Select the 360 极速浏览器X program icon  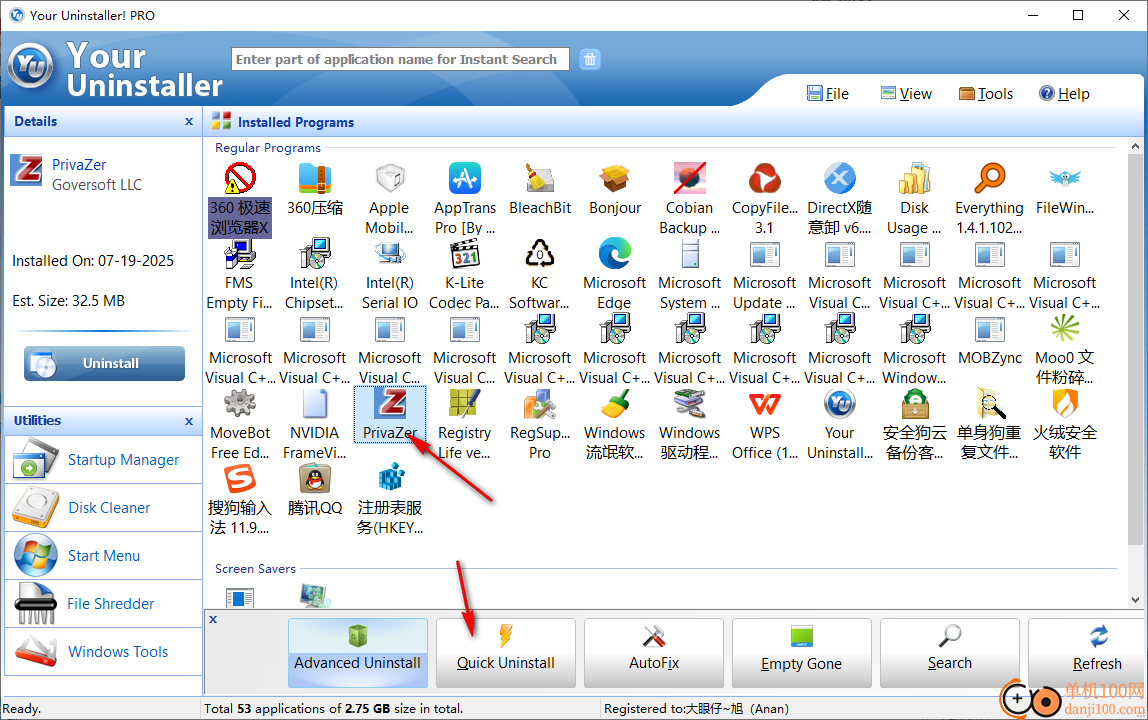(239, 178)
